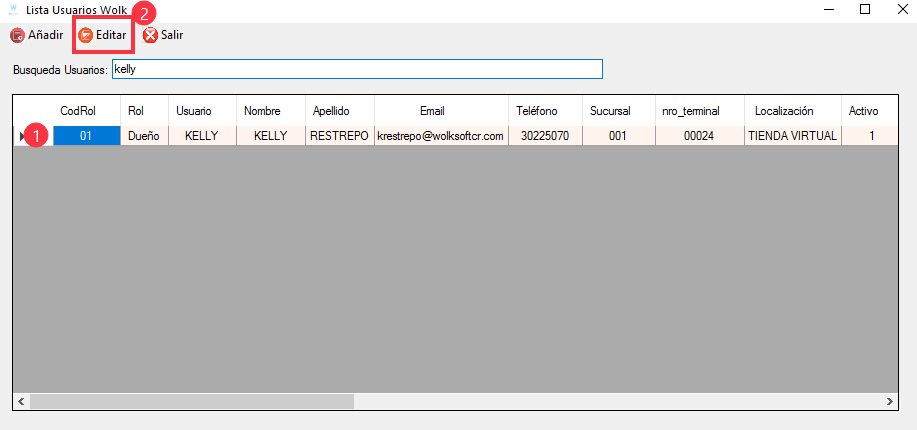Select the row arrow indicator for KELLY
This screenshot has width=917, height=430.
(x=22, y=136)
